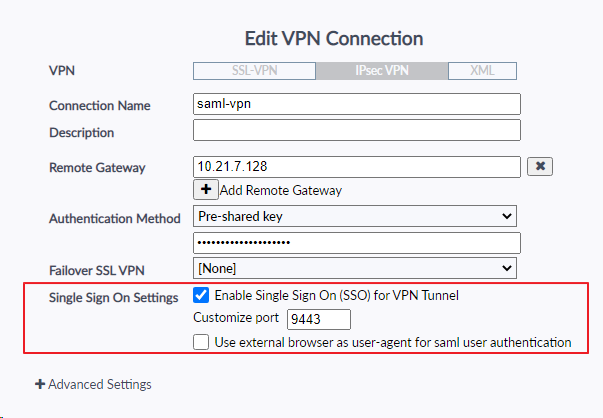
Task: Click the Edit VPN Connection heading
Action: (x=334, y=38)
